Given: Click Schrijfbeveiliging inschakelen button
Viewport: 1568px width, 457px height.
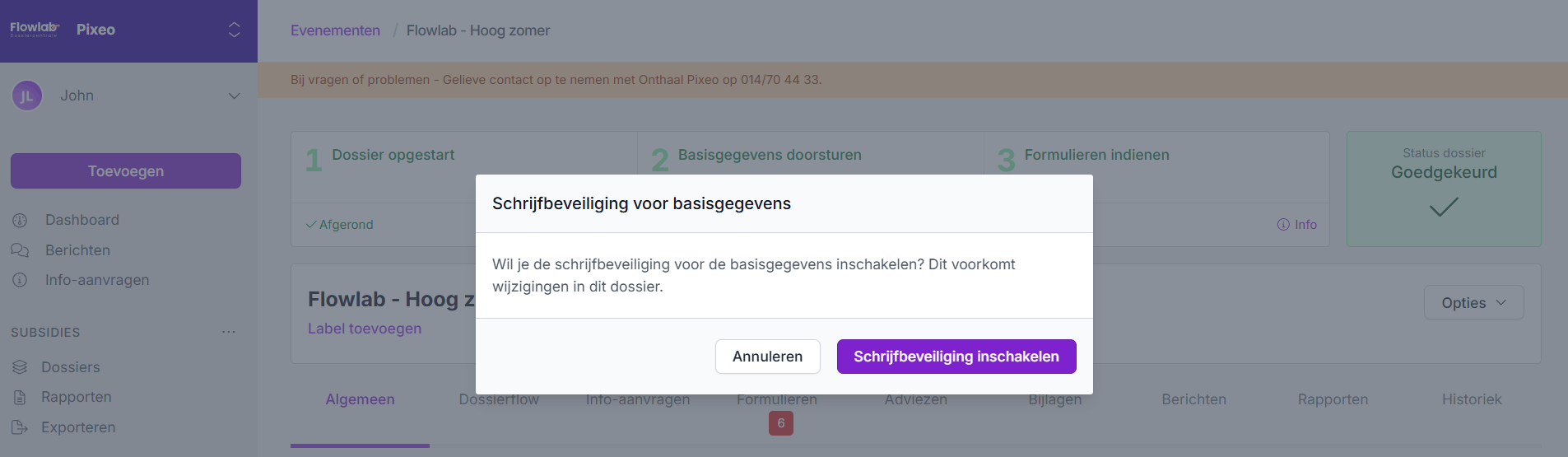Looking at the screenshot, I should point(956,357).
